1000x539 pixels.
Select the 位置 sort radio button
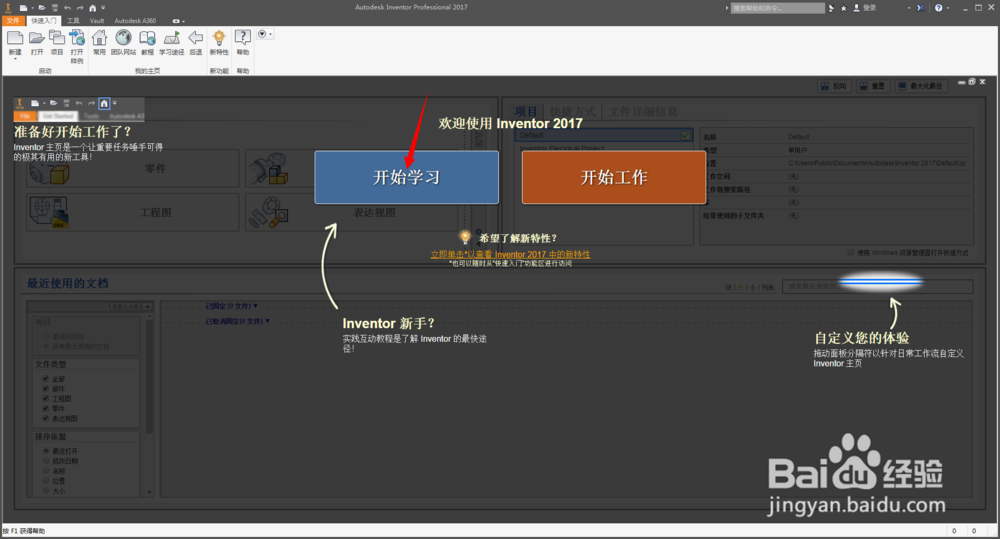click(46, 480)
